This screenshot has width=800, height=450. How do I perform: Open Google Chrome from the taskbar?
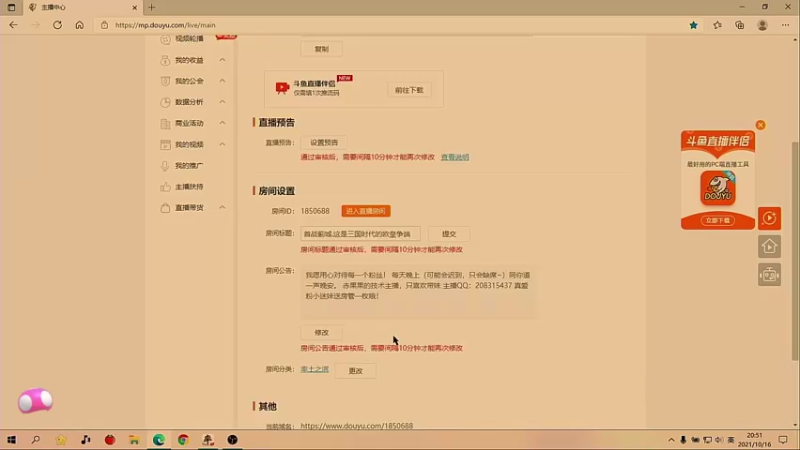pyautogui.click(x=183, y=440)
